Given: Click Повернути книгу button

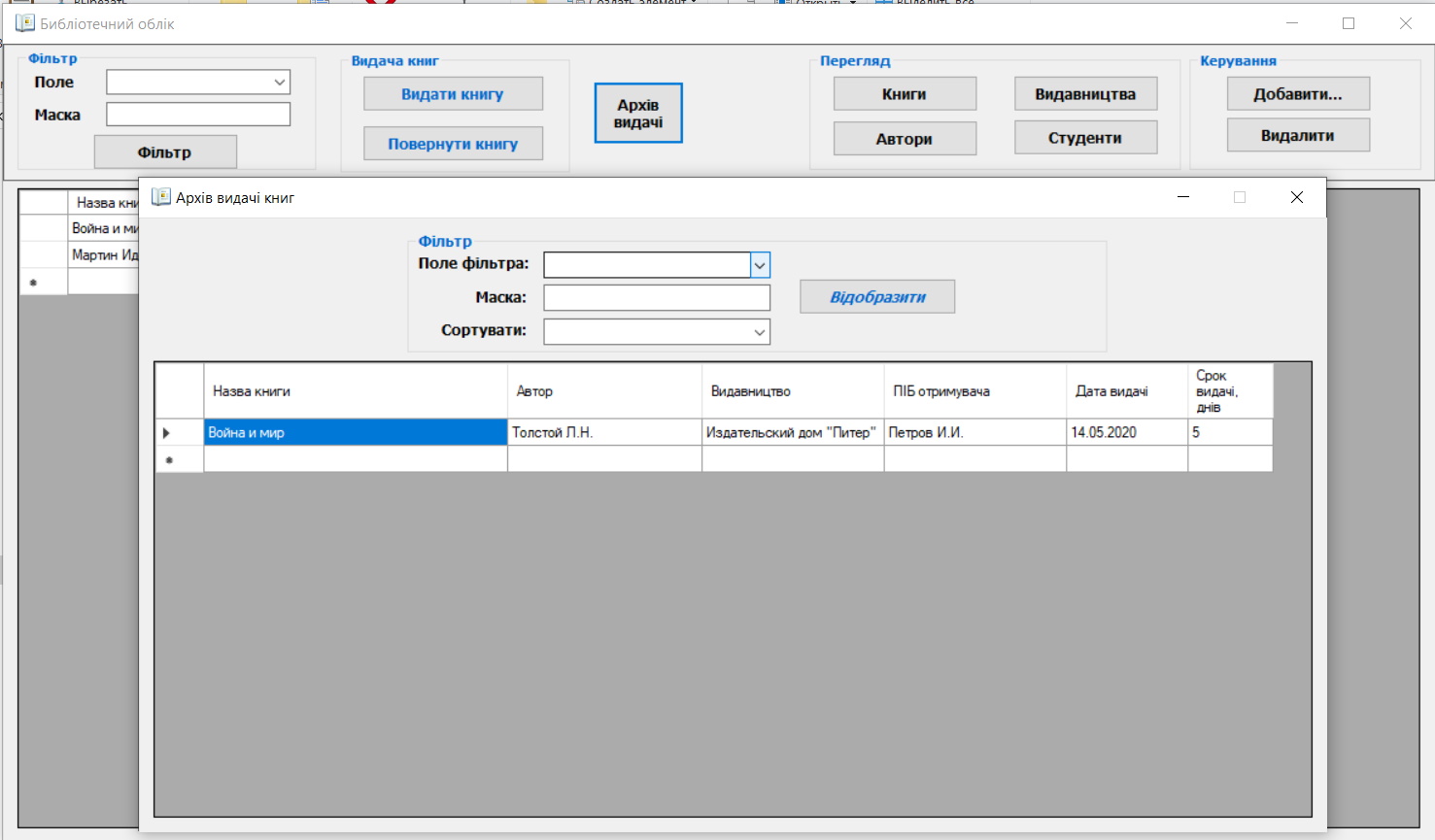Looking at the screenshot, I should [453, 144].
